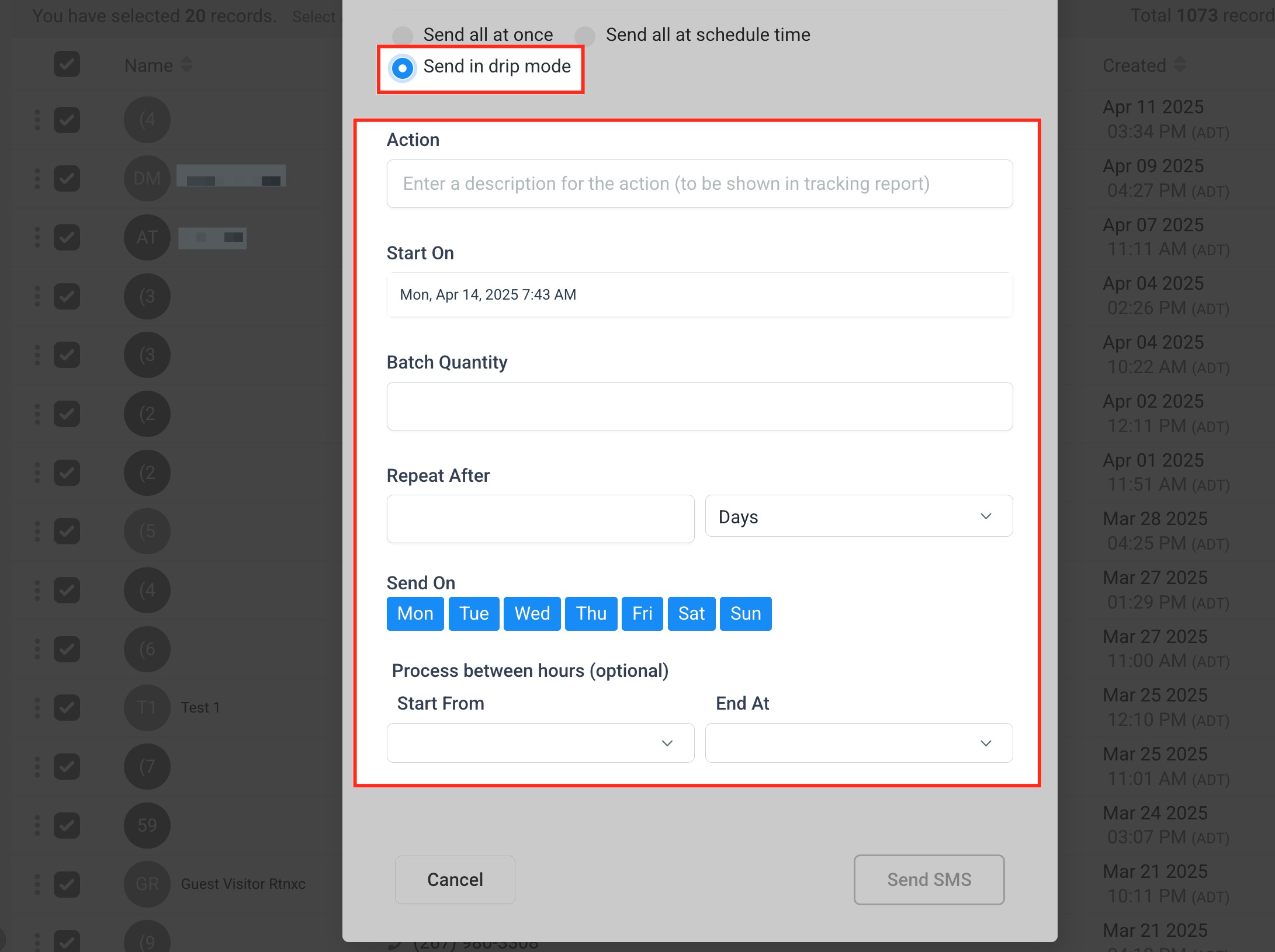Open the Days unit dropdown
Screen dimensions: 1275x952
click(x=858, y=516)
